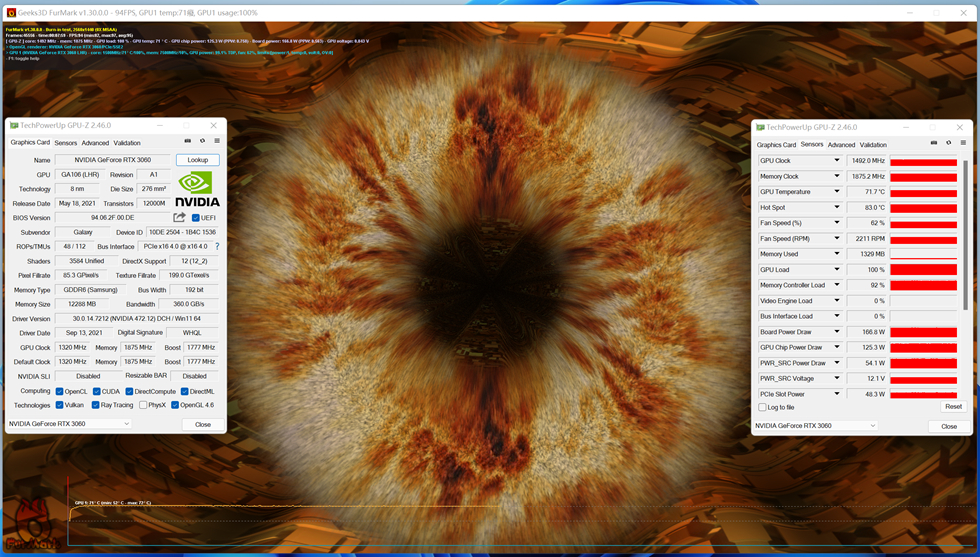Click Close button in Sensors window
Viewport: 980px width, 557px height.
pos(949,426)
